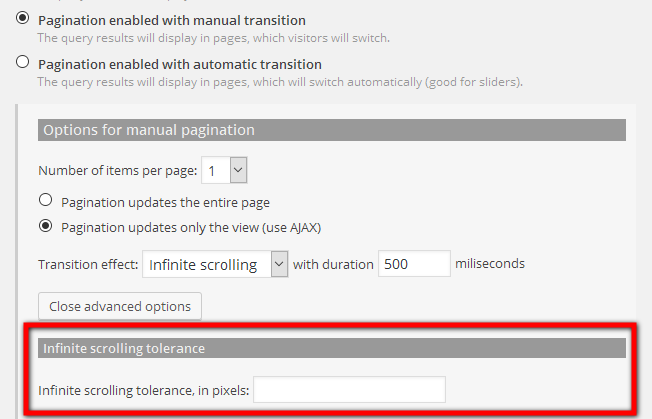
Task: Focus the infinite scrolling tolerance pixels field
Action: [349, 389]
